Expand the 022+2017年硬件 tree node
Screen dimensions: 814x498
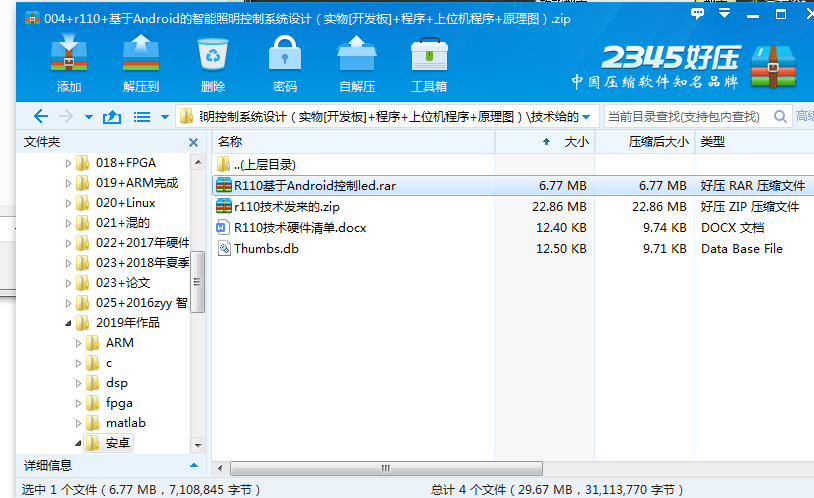click(68, 243)
